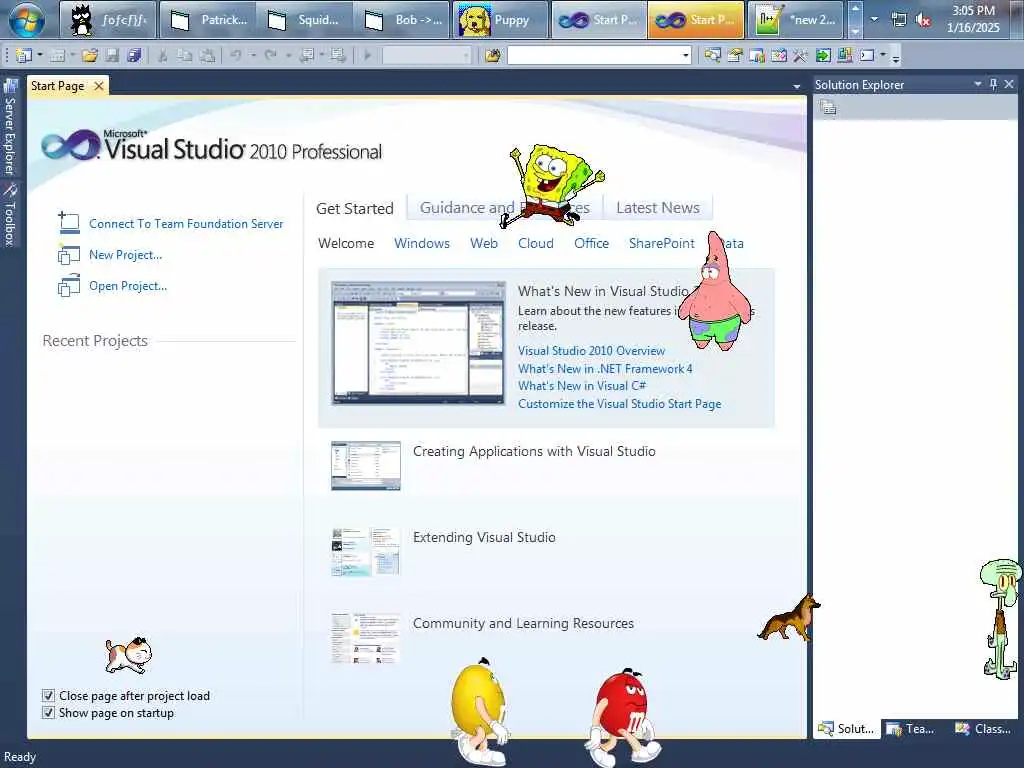The image size is (1024, 768).
Task: Click Connect To Team Foundation Server link
Action: [x=186, y=223]
